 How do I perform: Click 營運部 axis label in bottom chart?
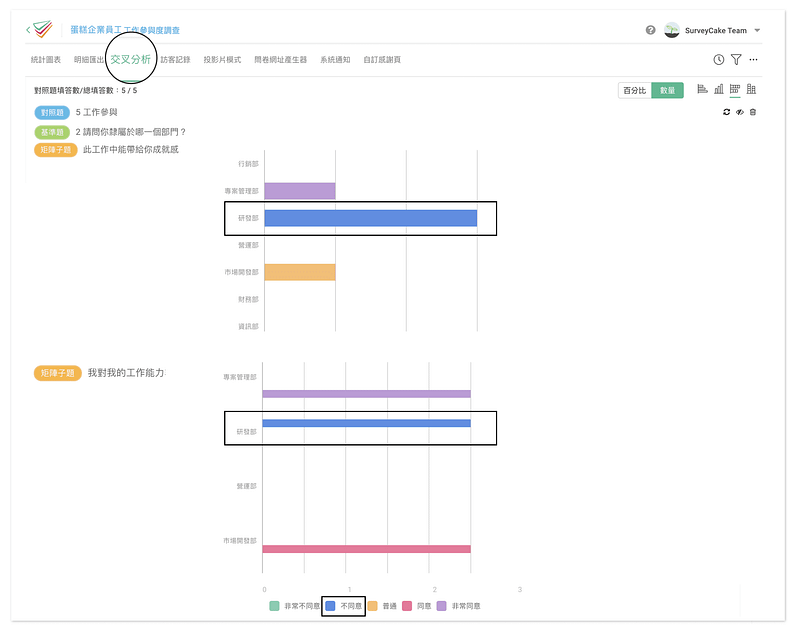click(x=246, y=486)
